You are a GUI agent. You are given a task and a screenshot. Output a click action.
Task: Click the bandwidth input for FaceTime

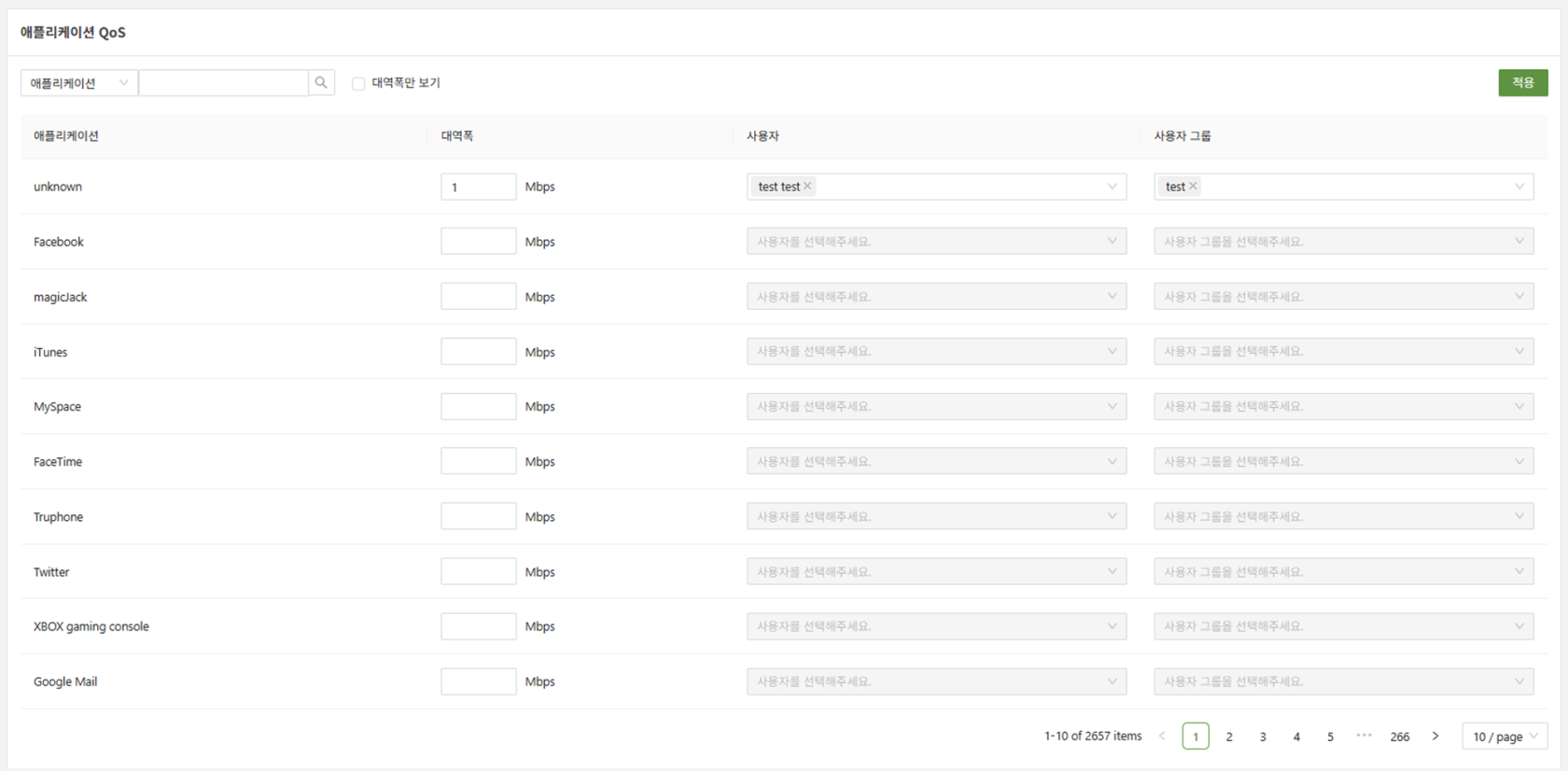478,462
